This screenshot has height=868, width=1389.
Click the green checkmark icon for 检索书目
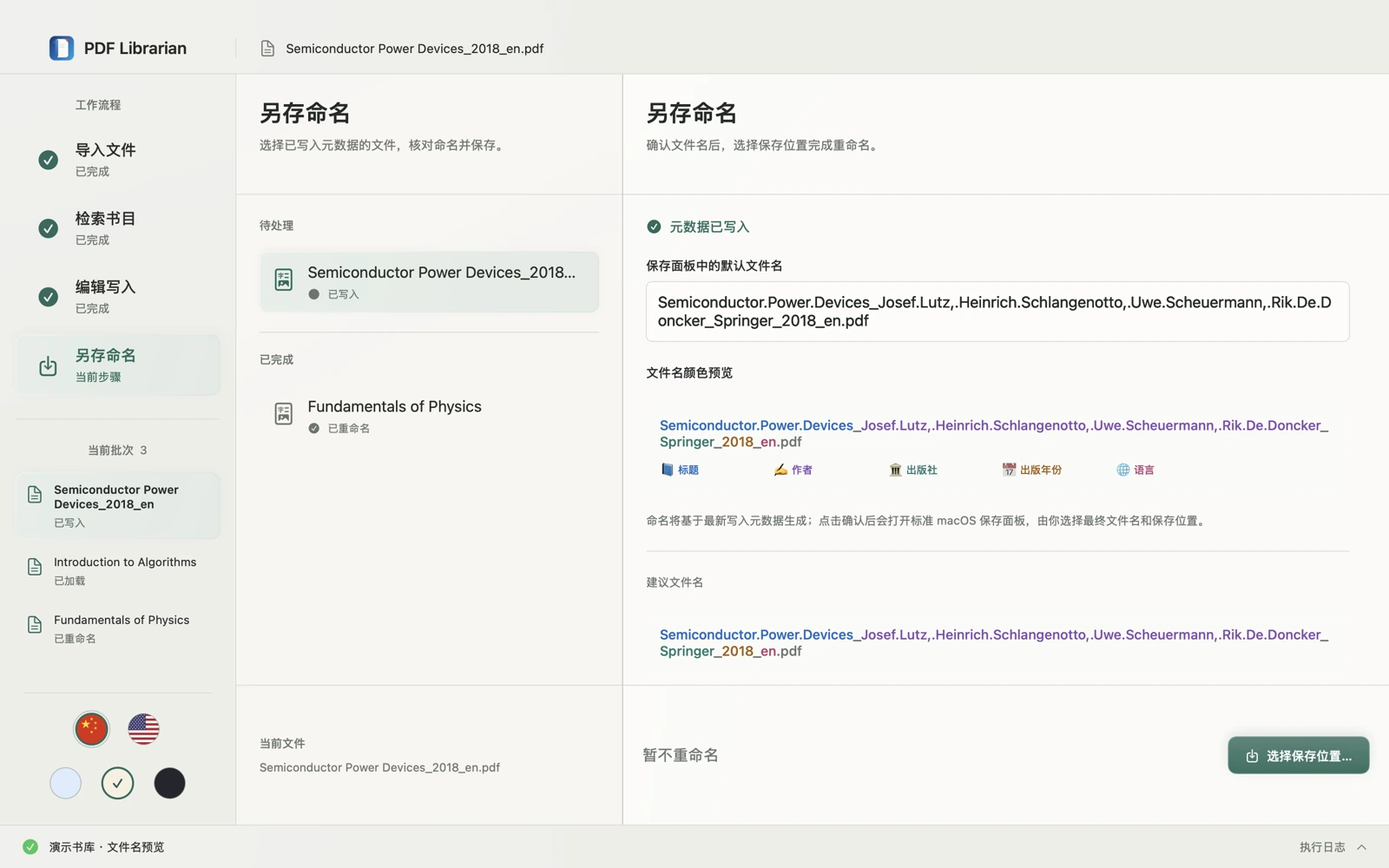pyautogui.click(x=49, y=228)
